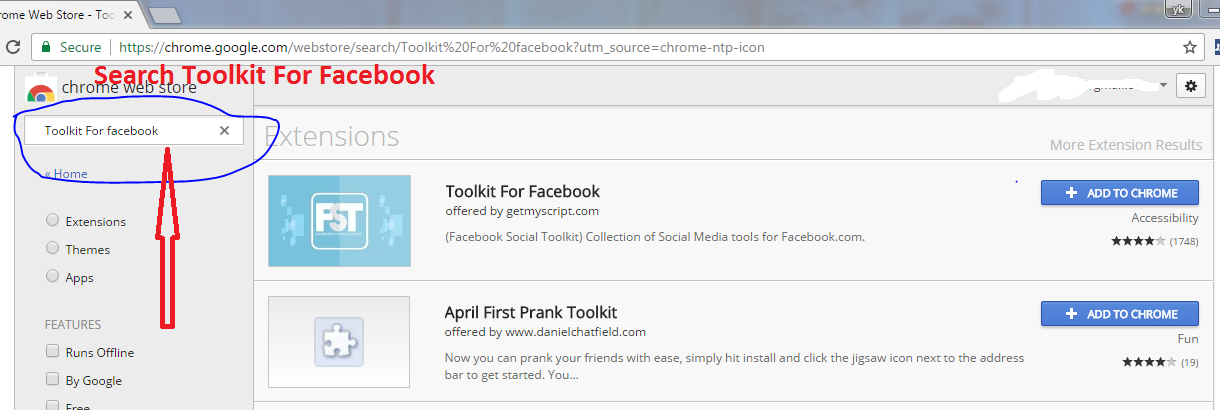
Task: Go back via the Home link
Action: tap(66, 174)
